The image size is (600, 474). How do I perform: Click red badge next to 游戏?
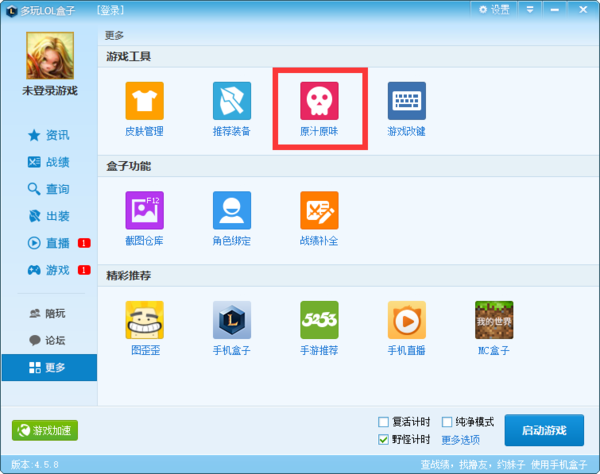[84, 270]
